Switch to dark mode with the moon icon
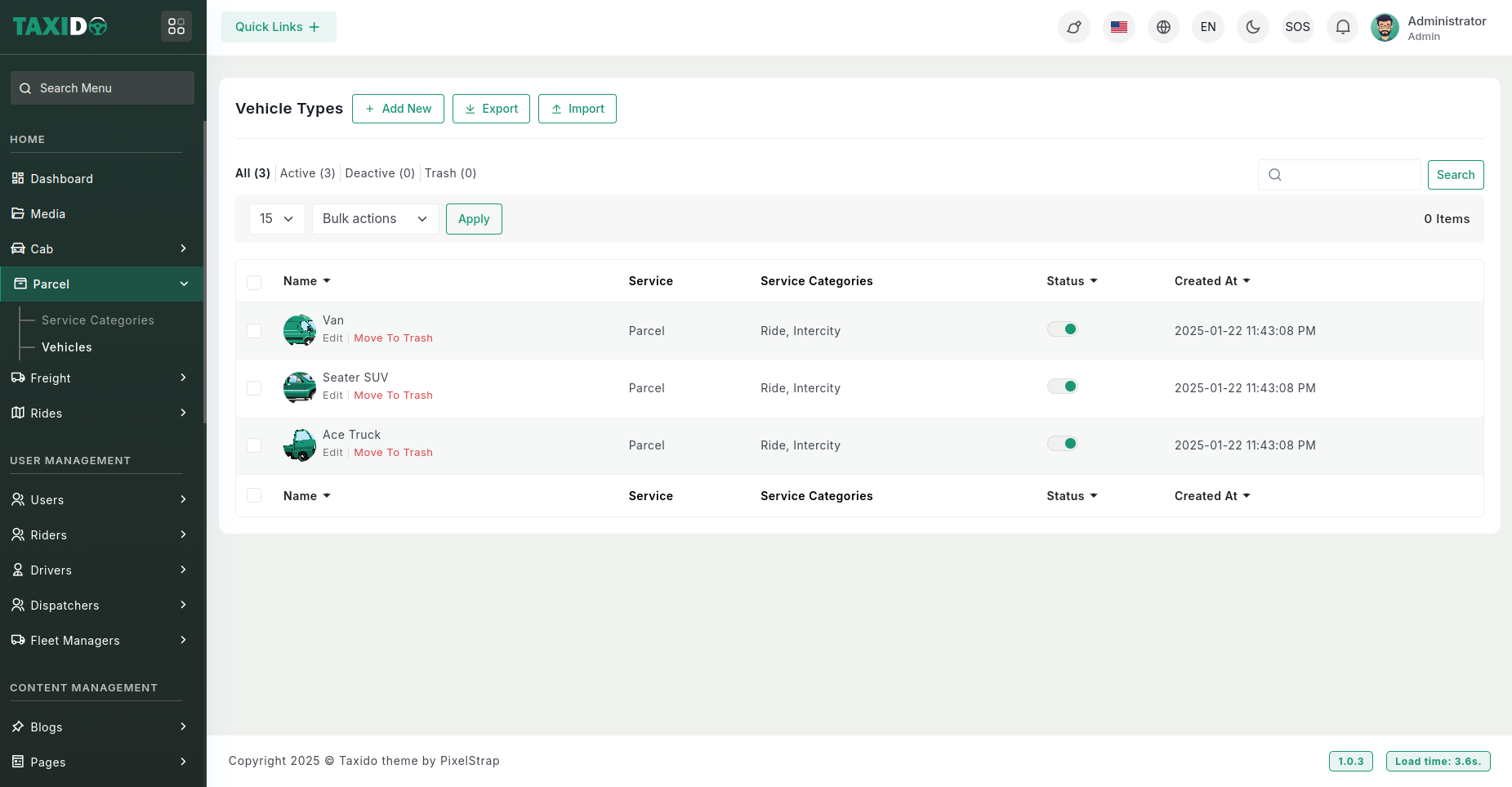The height and width of the screenshot is (787, 1512). [1252, 27]
